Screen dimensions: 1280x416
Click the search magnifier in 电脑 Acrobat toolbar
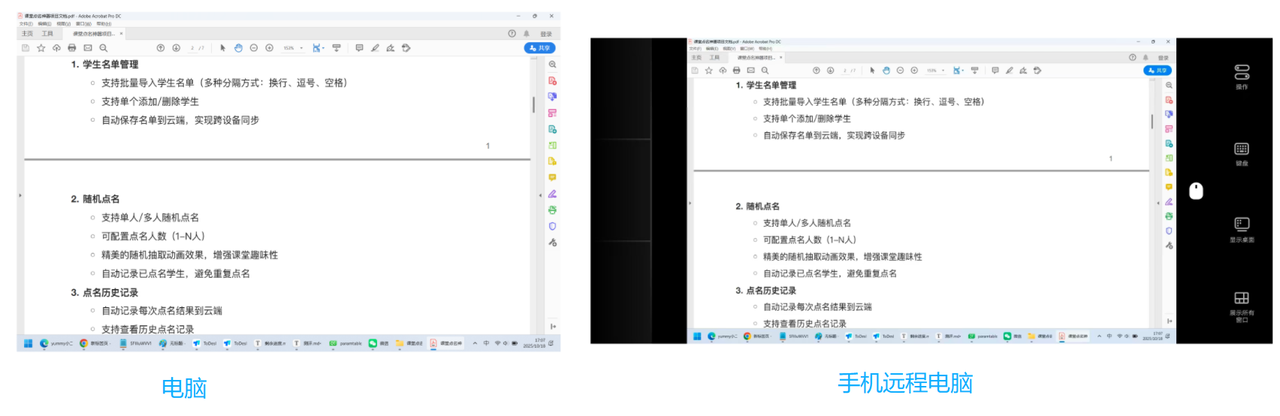coord(103,47)
